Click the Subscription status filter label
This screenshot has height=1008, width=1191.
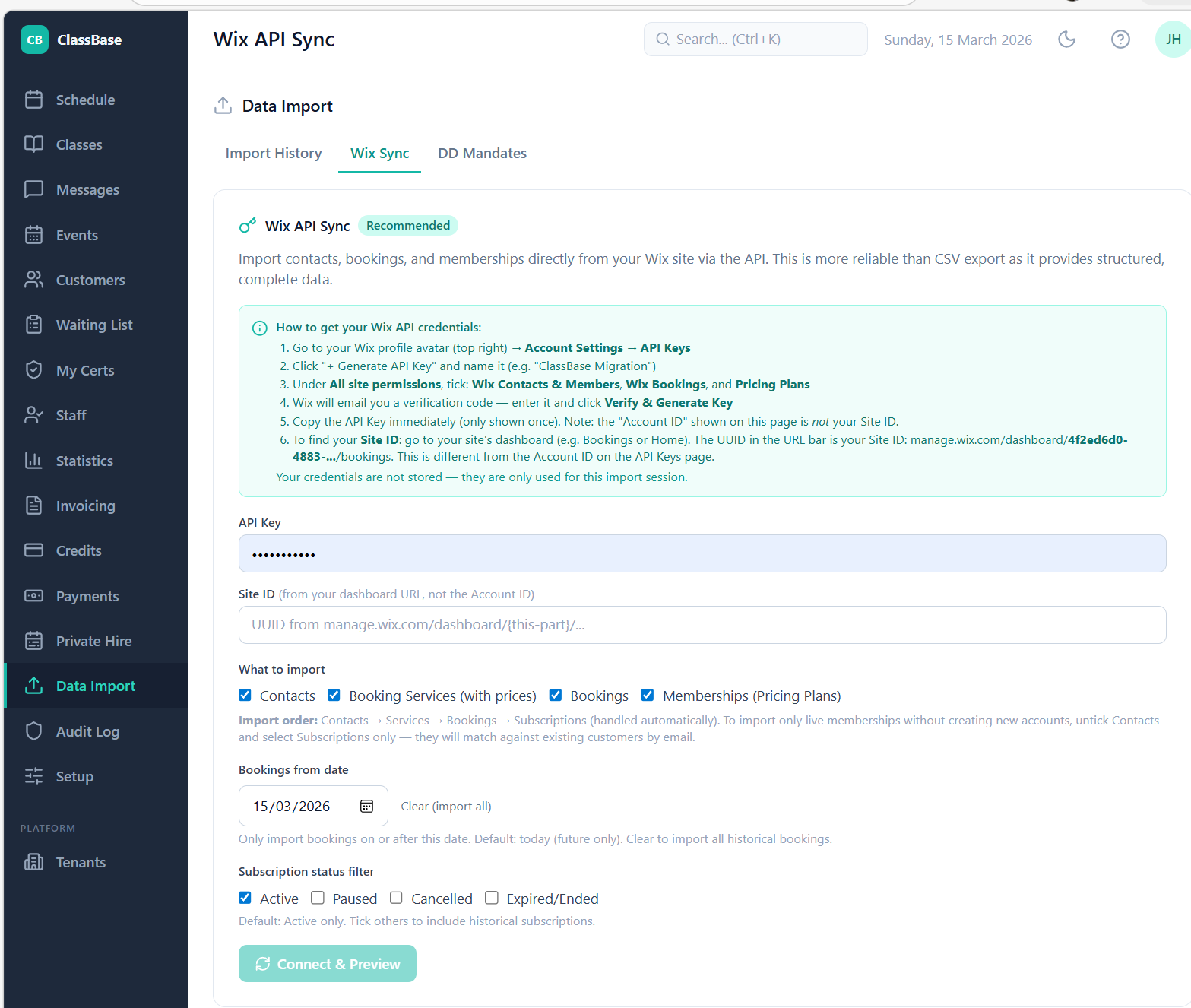pos(306,871)
